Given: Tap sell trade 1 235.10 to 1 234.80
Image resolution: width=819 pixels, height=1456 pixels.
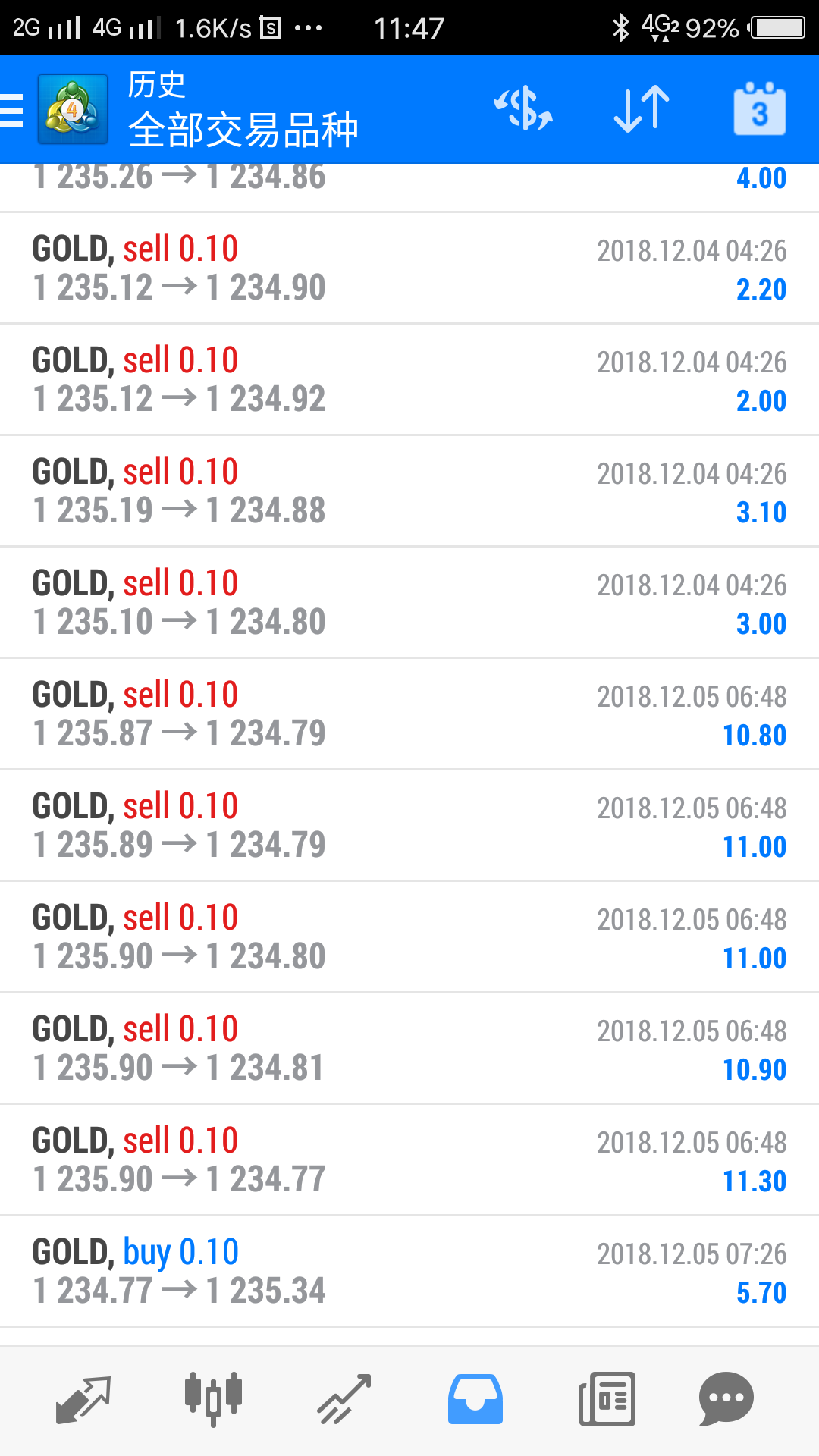Looking at the screenshot, I should pyautogui.click(x=409, y=603).
